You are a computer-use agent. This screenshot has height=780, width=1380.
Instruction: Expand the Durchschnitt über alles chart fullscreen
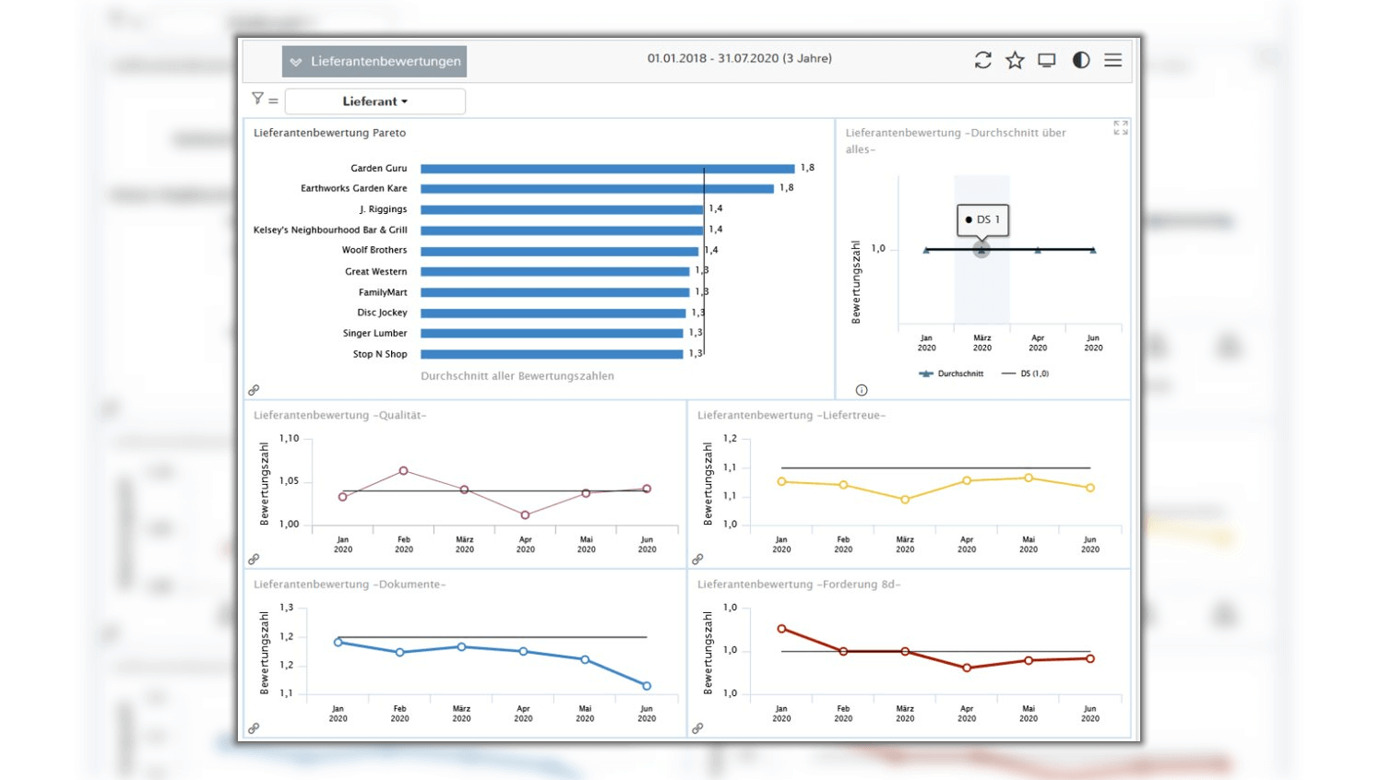(x=1120, y=128)
